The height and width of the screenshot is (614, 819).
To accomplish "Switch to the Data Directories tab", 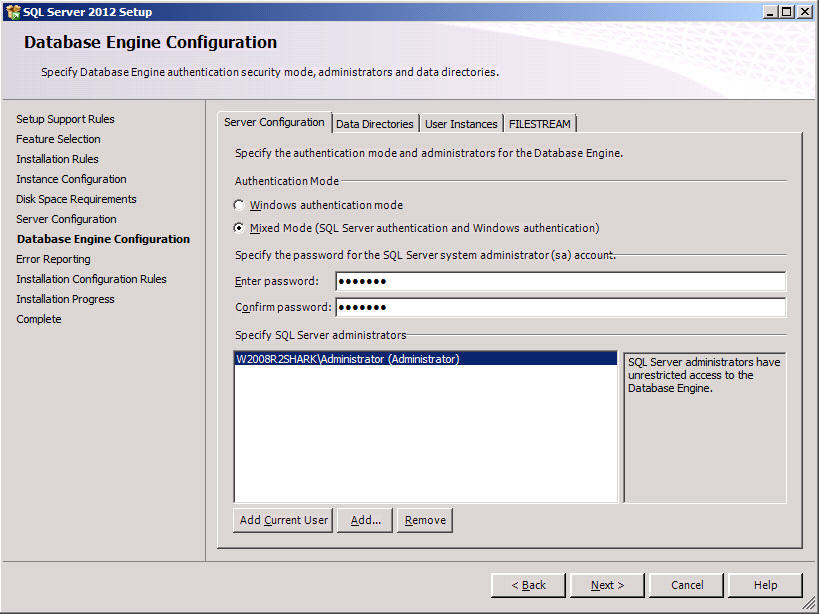I will click(x=375, y=124).
